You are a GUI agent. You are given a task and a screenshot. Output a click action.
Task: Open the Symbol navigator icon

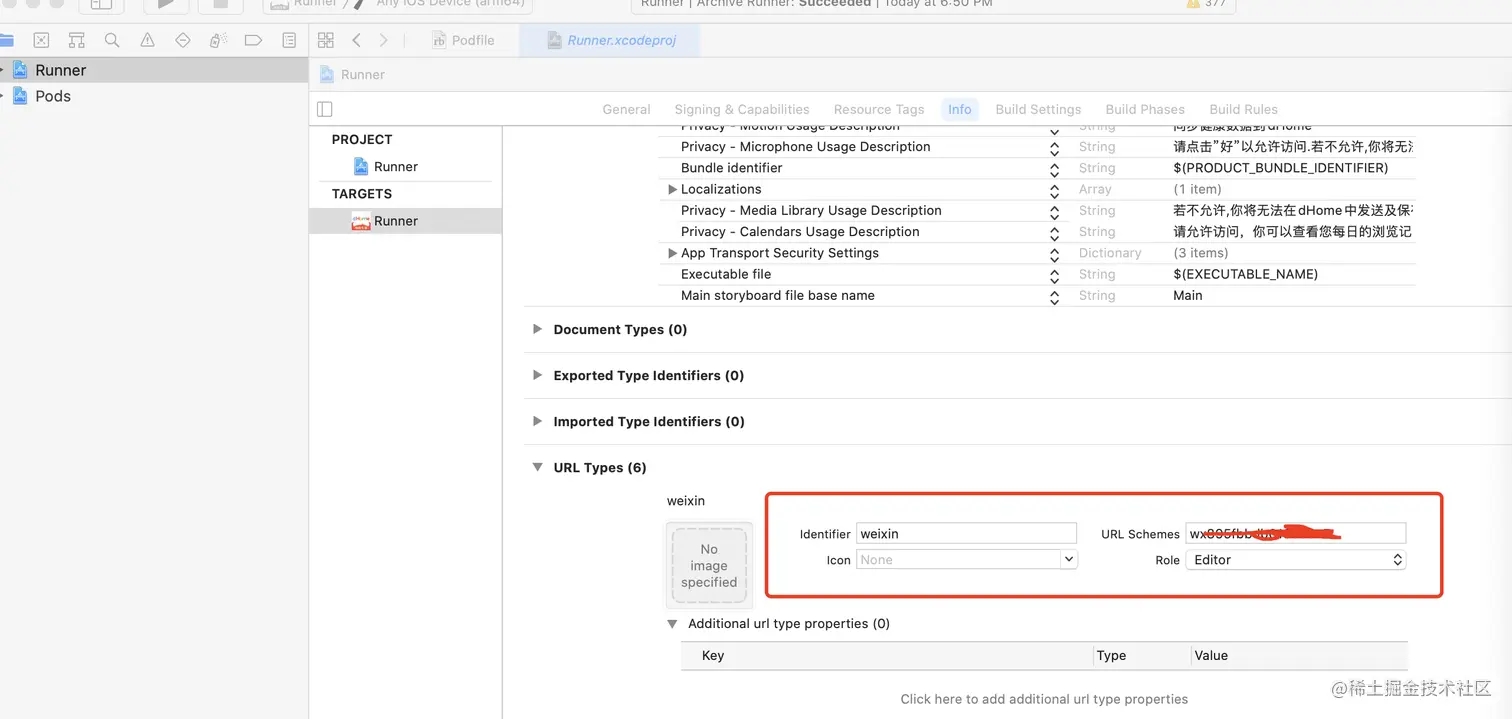pyautogui.click(x=76, y=40)
